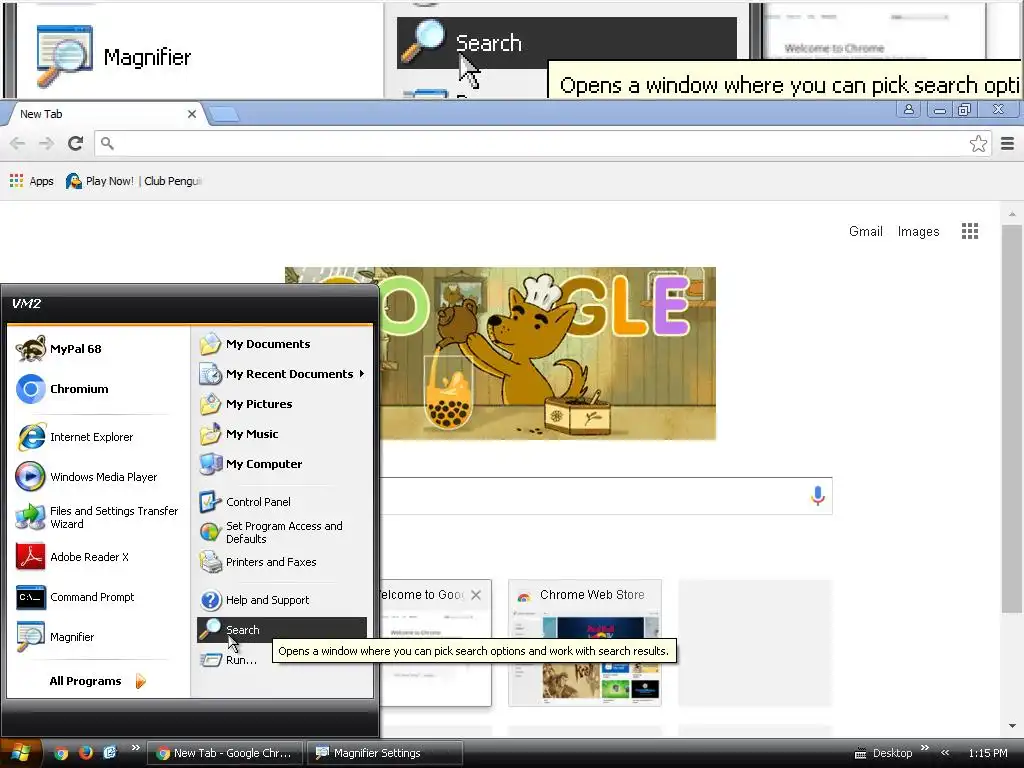Open My Computer

pyautogui.click(x=281, y=464)
